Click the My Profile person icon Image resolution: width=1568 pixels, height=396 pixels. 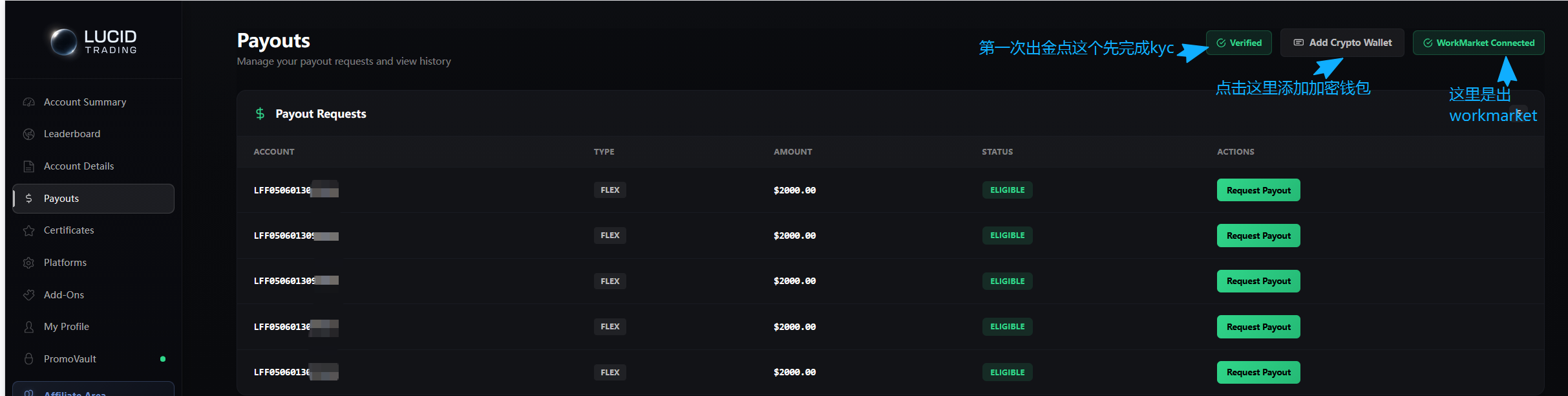28,327
